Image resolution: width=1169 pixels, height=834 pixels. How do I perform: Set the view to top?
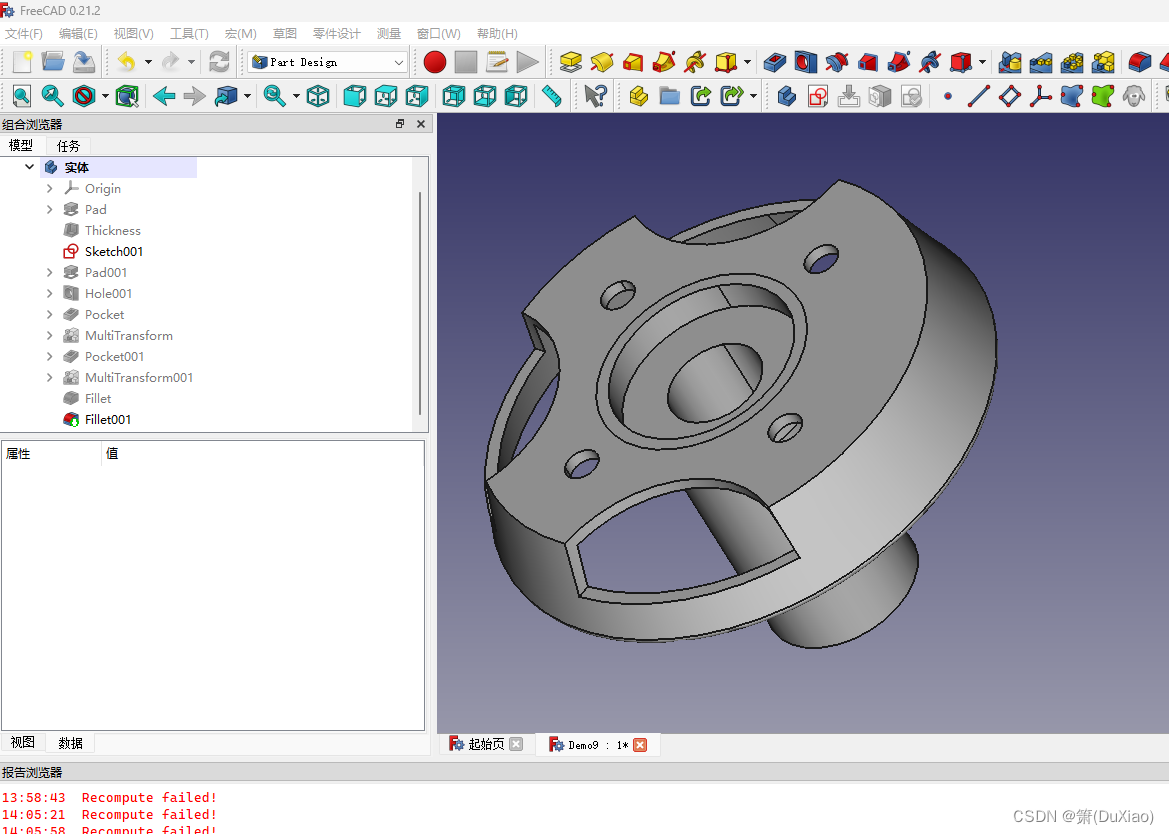pyautogui.click(x=385, y=96)
